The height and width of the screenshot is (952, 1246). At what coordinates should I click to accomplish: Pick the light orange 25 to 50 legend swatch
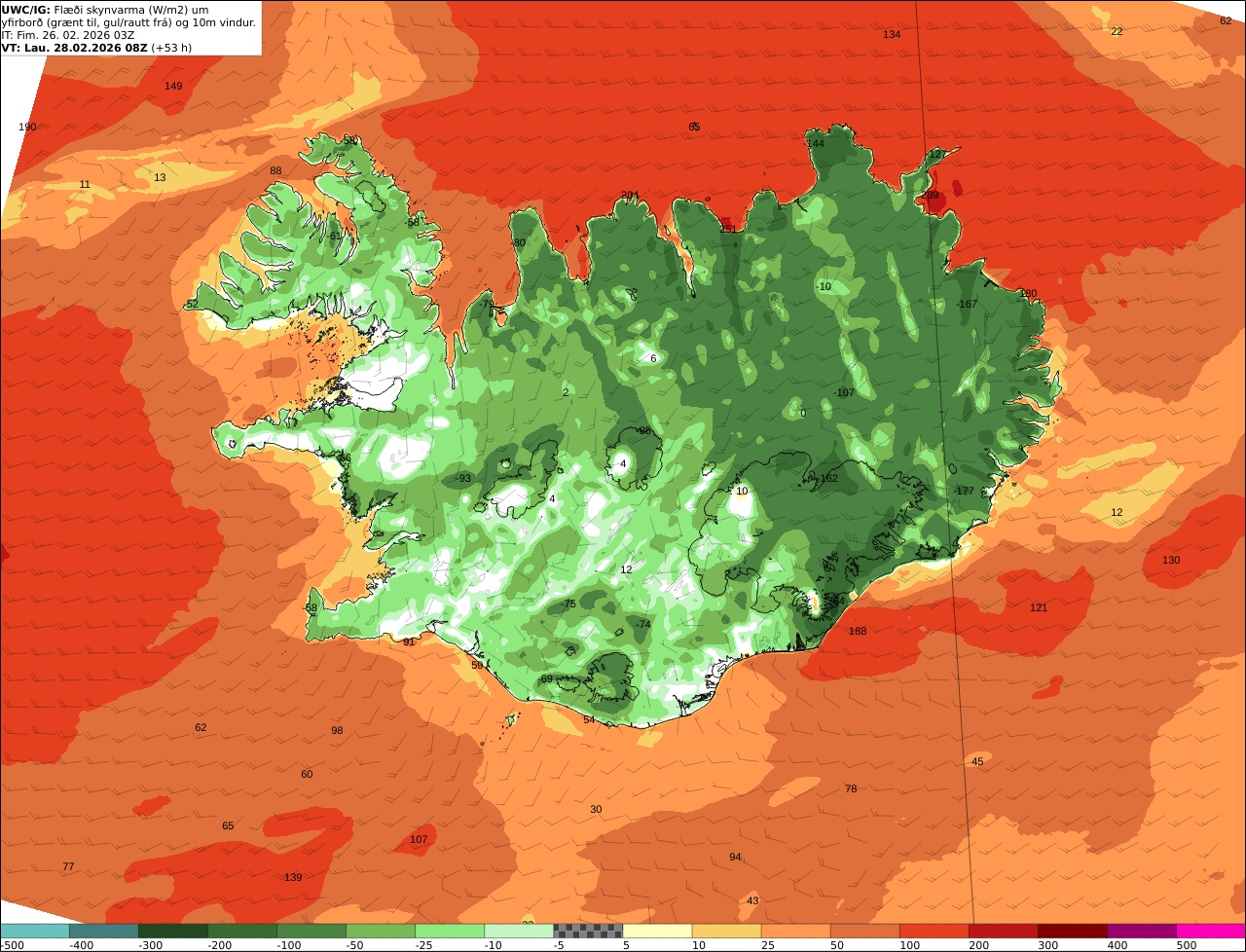795,931
